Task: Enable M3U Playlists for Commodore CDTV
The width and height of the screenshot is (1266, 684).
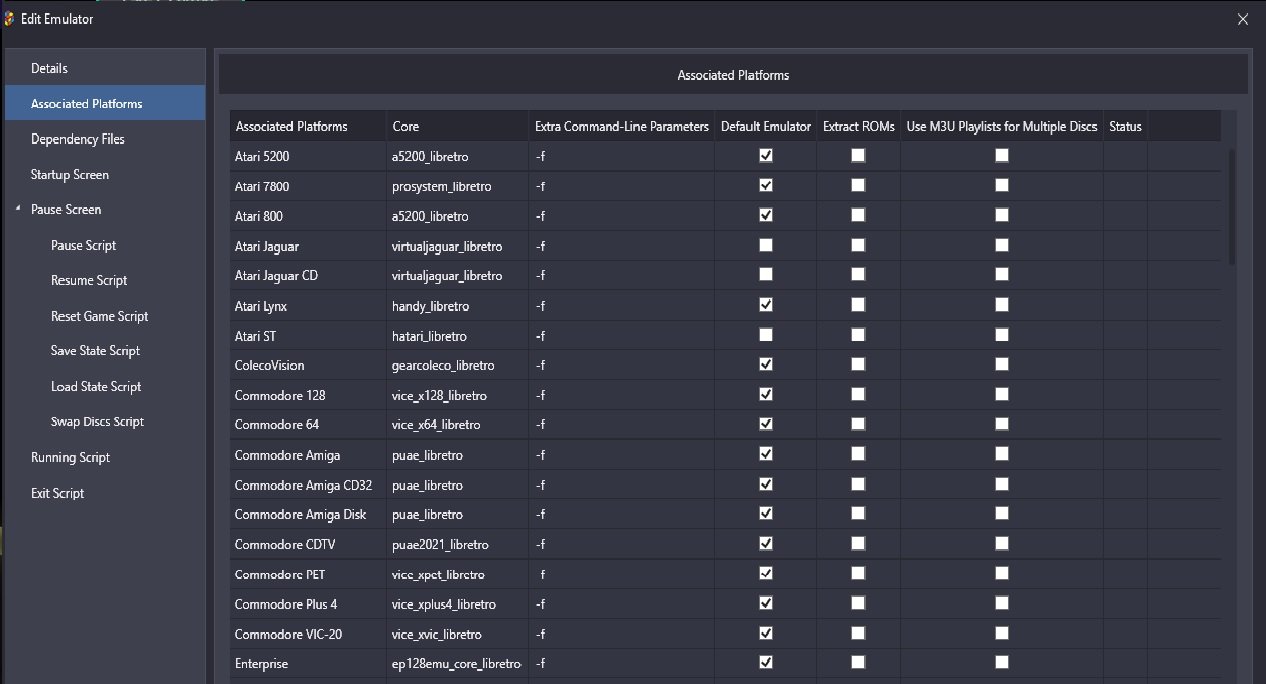Action: (x=1002, y=543)
